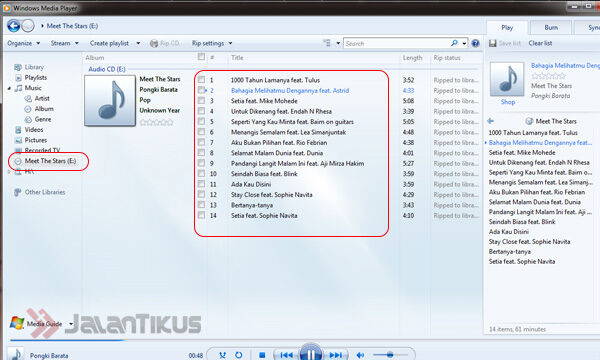The width and height of the screenshot is (600, 360).
Task: Mute the sound with speaker icon
Action: [x=360, y=355]
